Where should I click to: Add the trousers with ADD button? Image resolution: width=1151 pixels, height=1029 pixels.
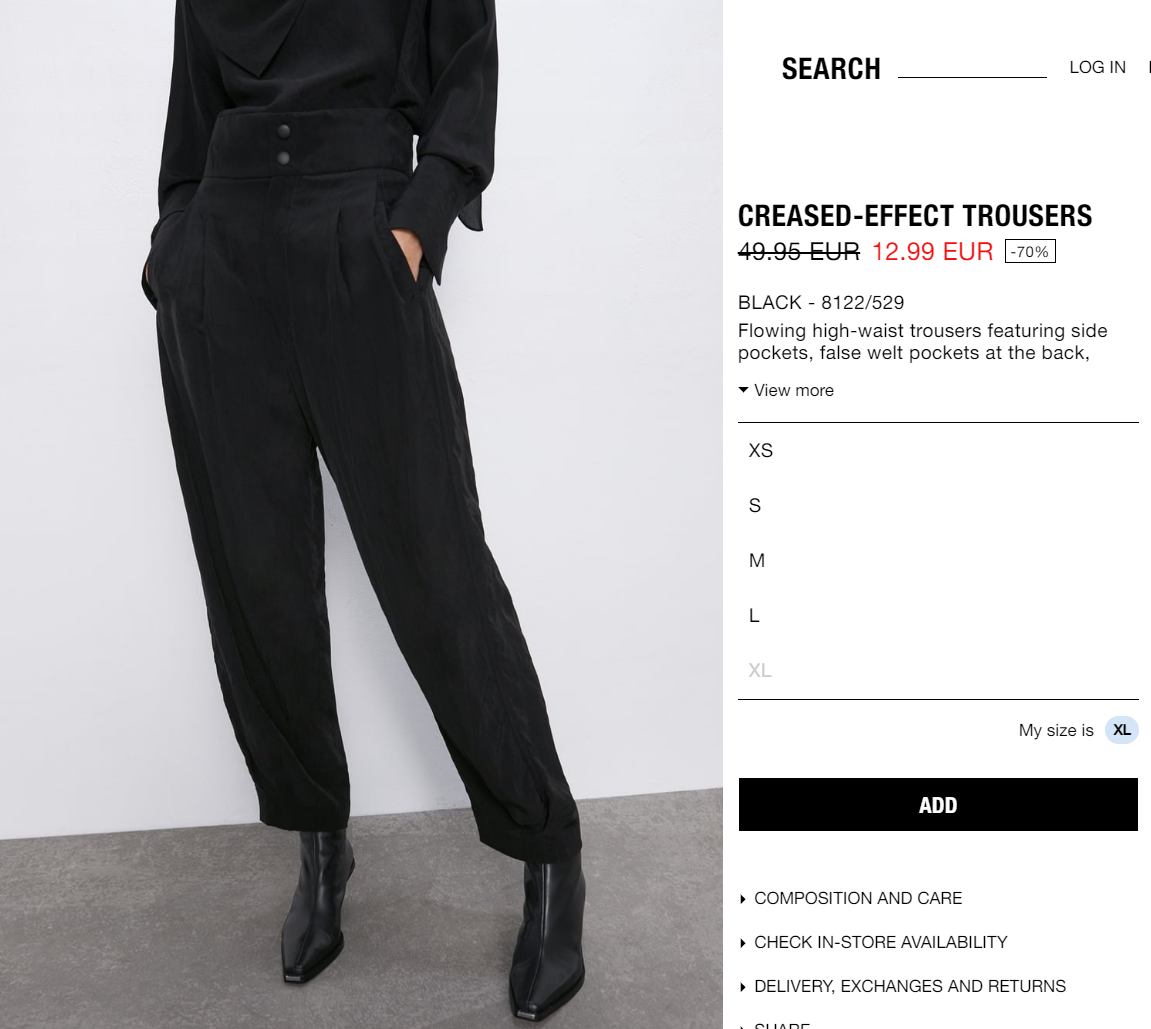pos(938,804)
